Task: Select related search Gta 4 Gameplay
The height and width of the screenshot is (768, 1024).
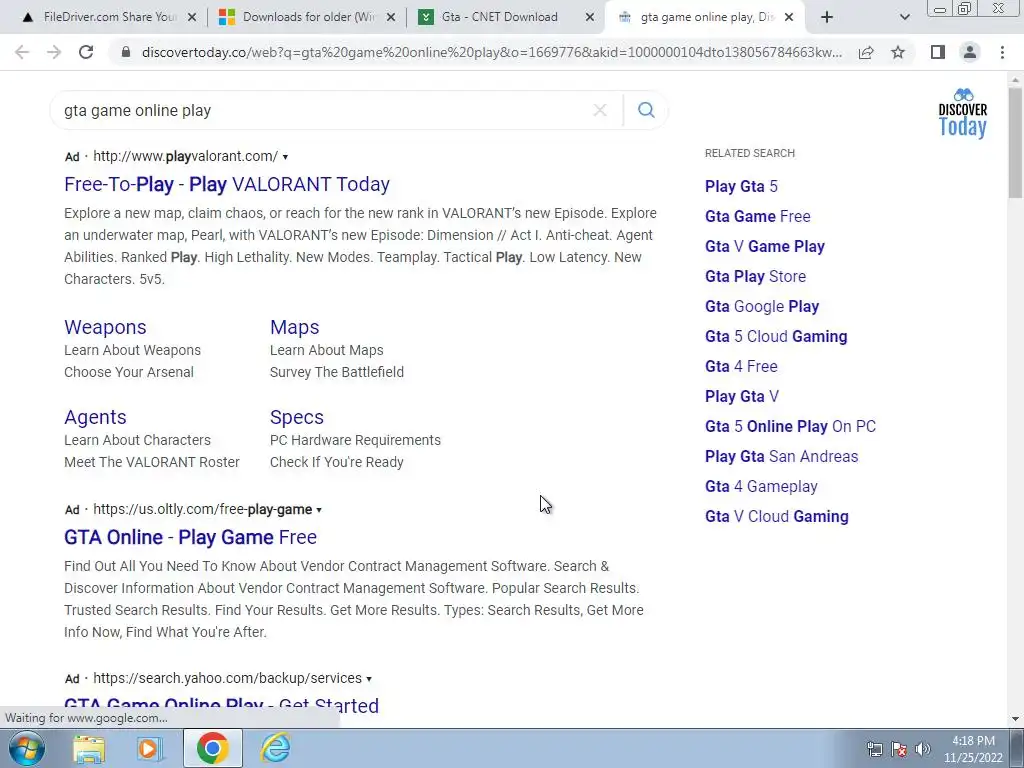Action: (x=761, y=487)
